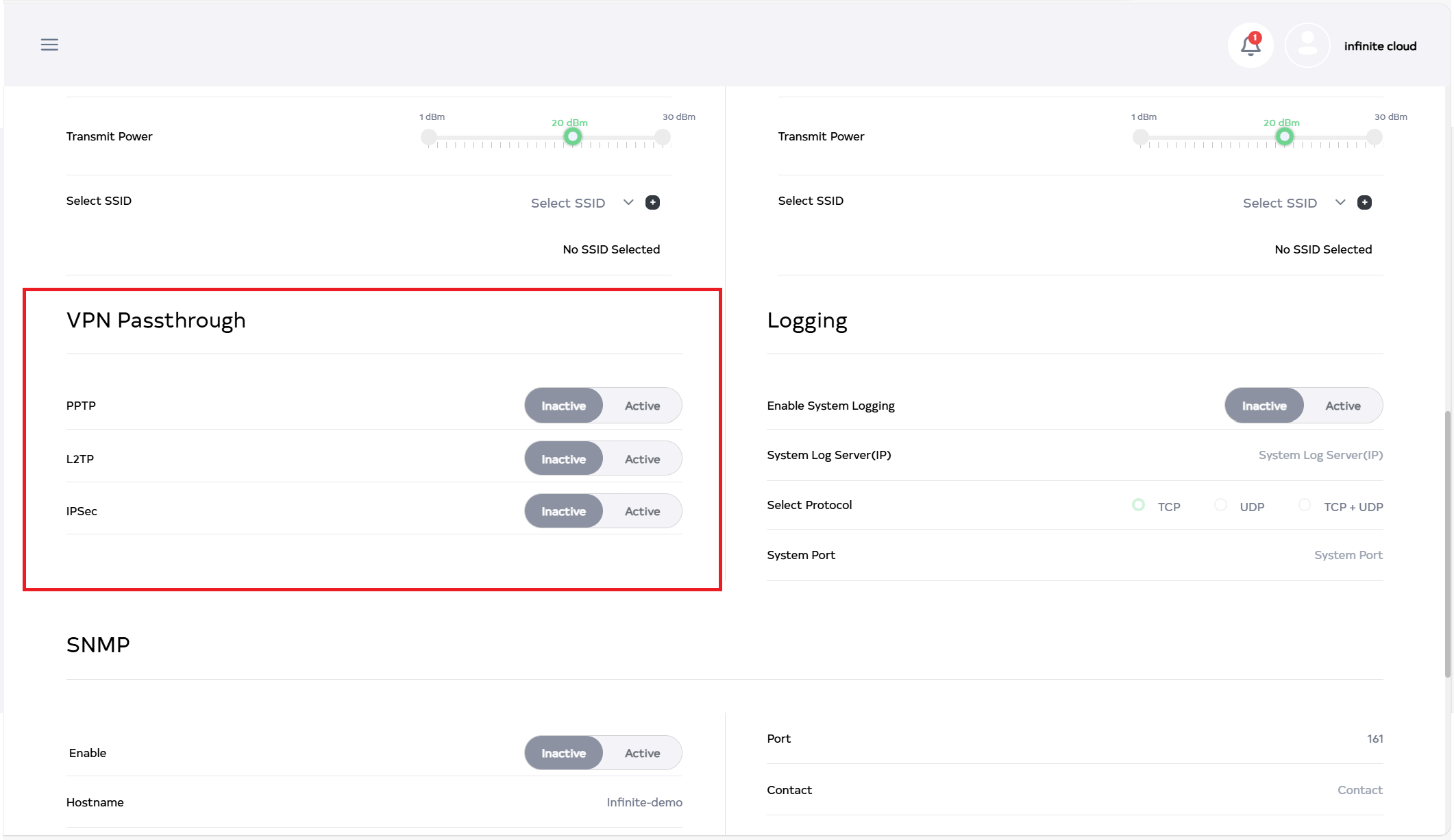This screenshot has width=1454, height=840.
Task: Select the UDP protocol radio button
Action: point(1220,506)
